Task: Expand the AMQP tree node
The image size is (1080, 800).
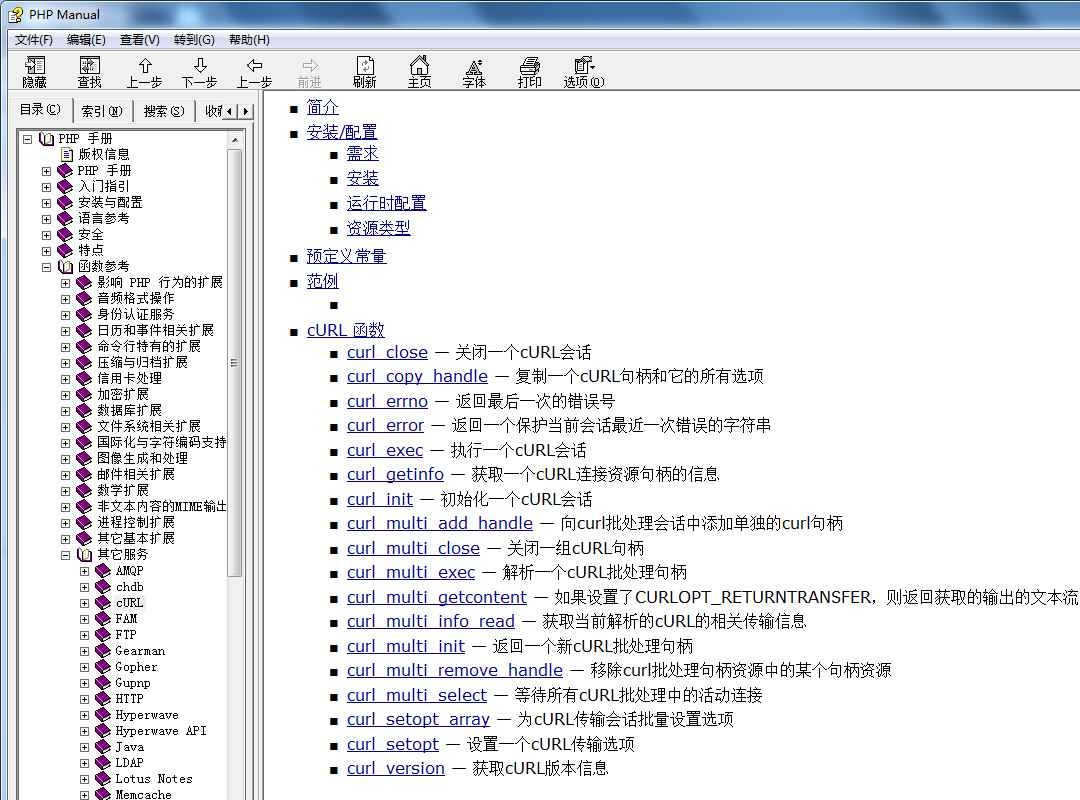Action: (x=84, y=571)
